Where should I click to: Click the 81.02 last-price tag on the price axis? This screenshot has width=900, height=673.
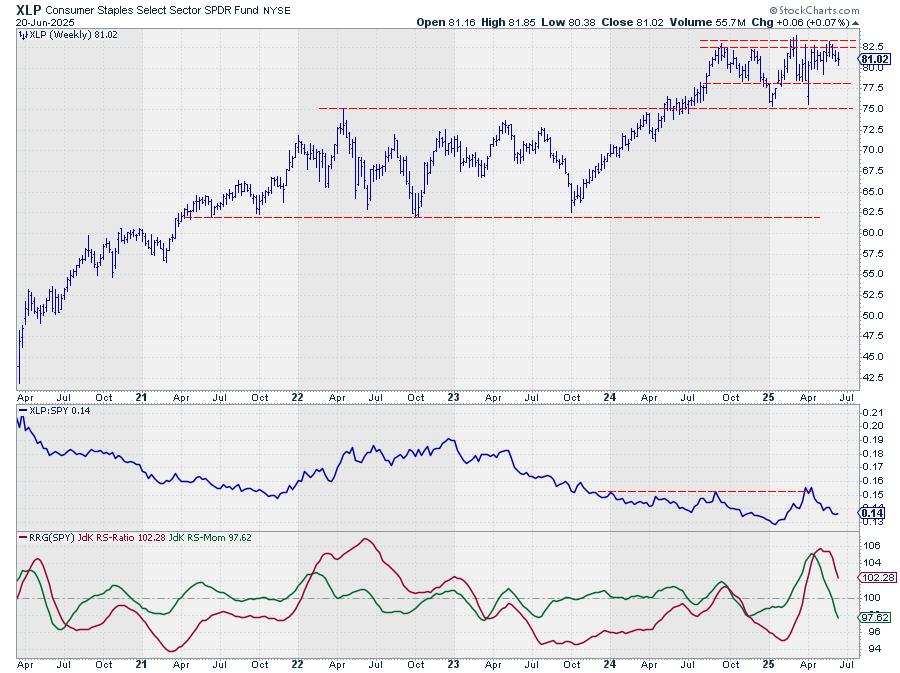[x=875, y=59]
